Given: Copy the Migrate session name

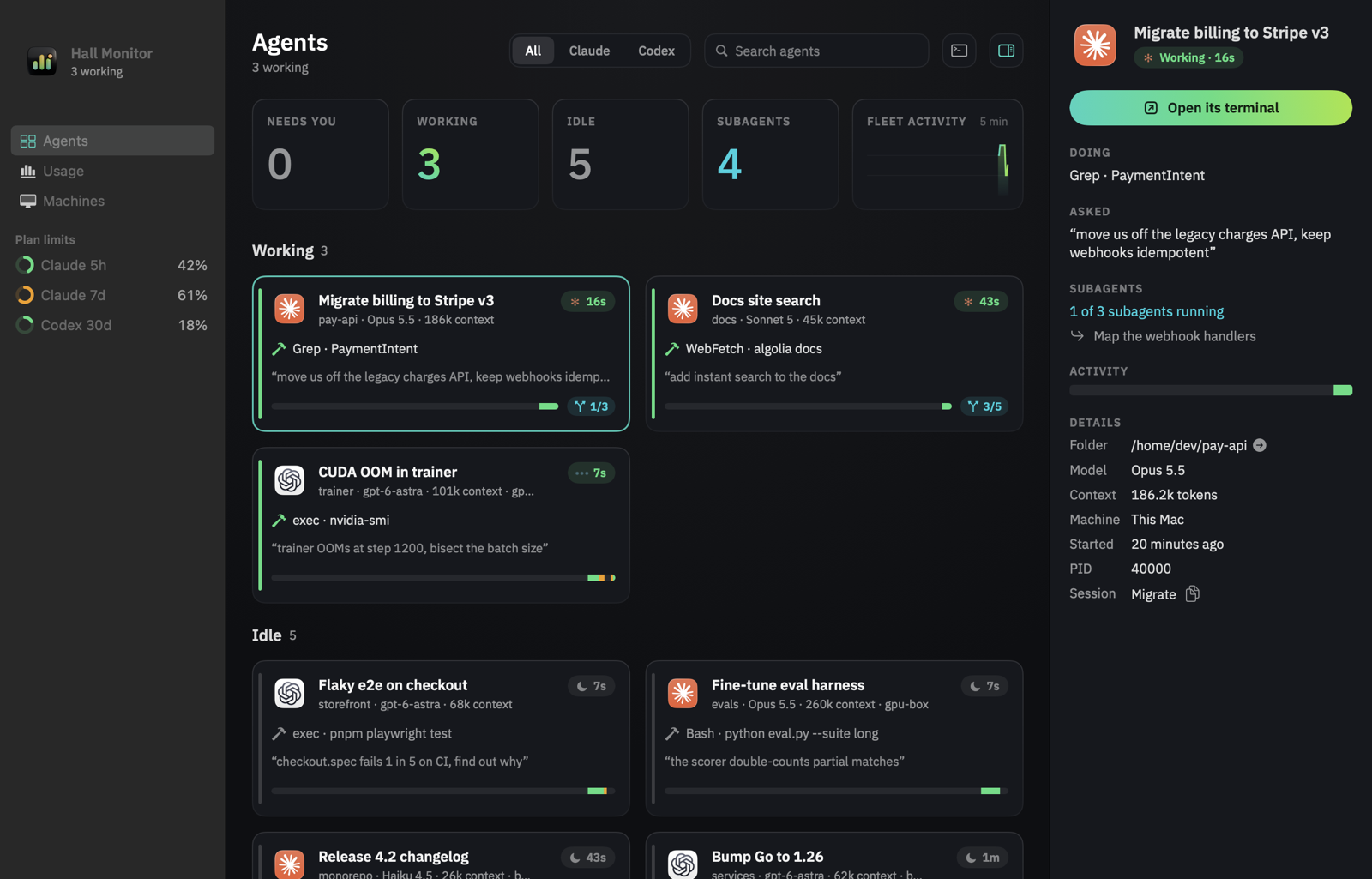Looking at the screenshot, I should [x=1192, y=593].
